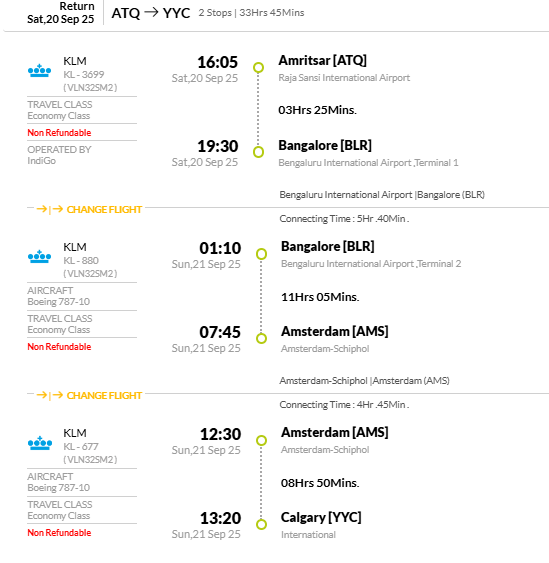
Task: Click the green circle marker at Amsterdam 07:45 arrival
Action: (261, 338)
